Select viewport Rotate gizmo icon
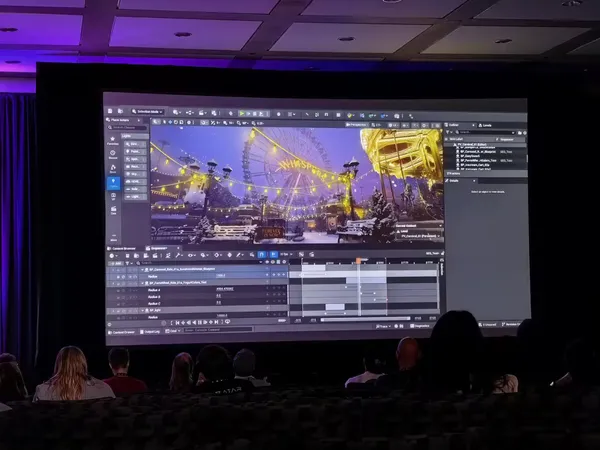Image resolution: width=600 pixels, height=450 pixels. pyautogui.click(x=176, y=122)
